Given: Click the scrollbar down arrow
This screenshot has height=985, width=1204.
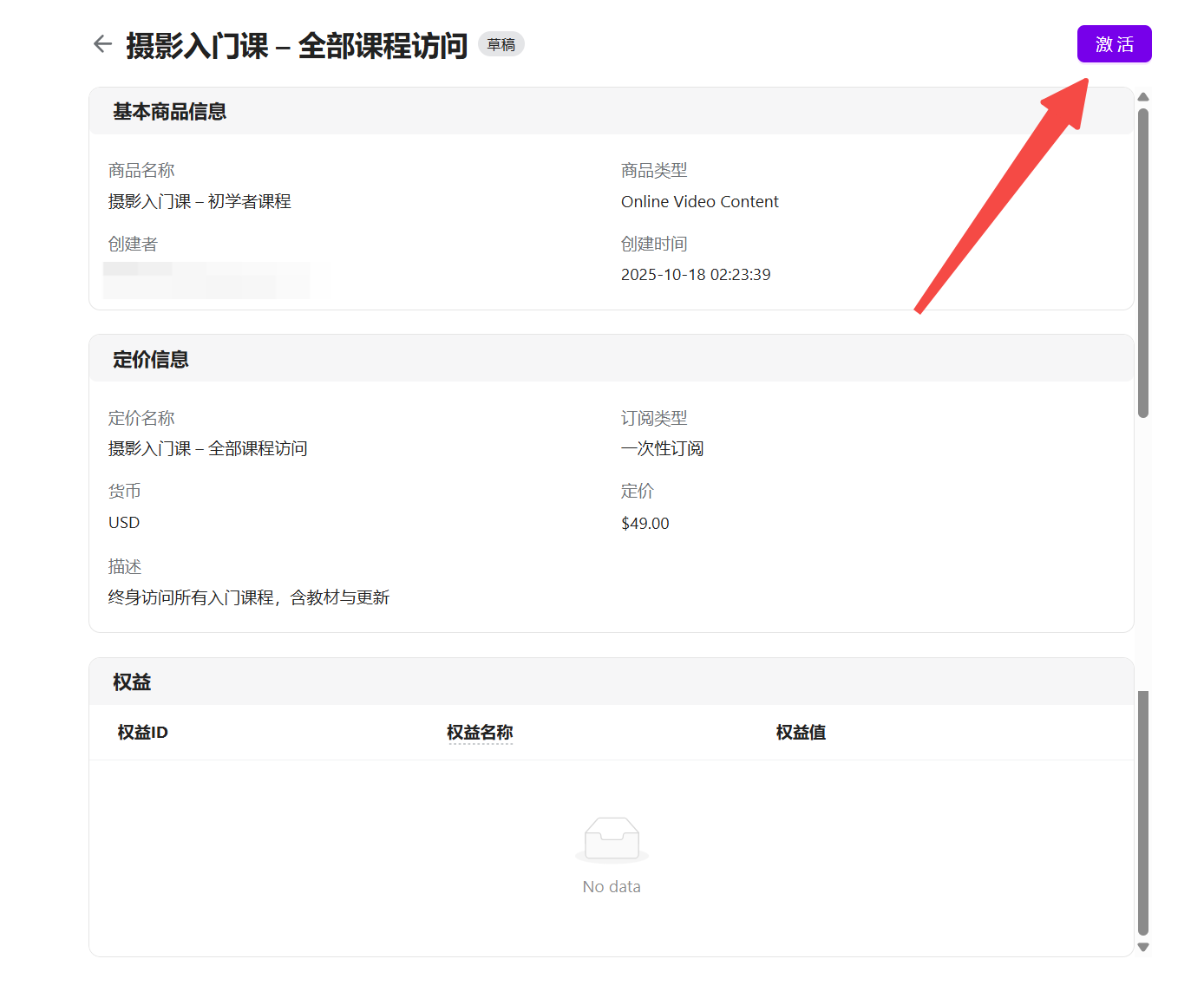Looking at the screenshot, I should coord(1143,947).
